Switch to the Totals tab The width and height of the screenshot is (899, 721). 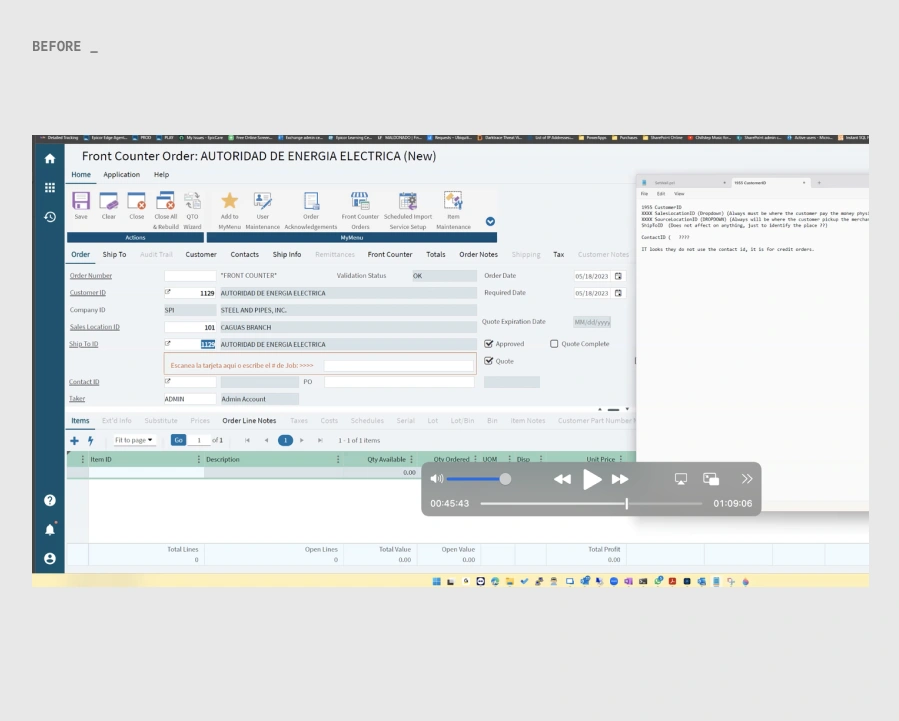pos(436,254)
